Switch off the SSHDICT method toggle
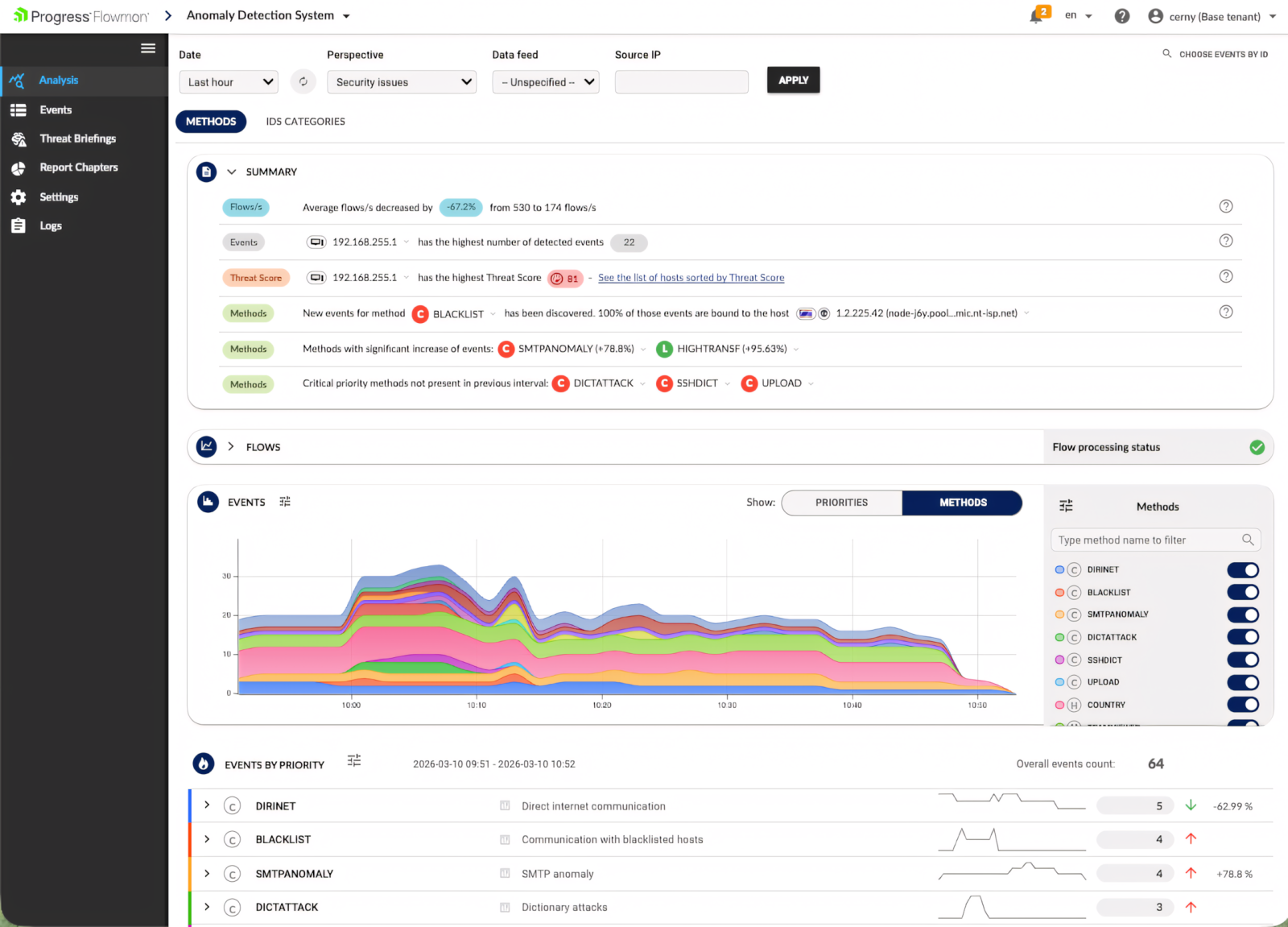1288x927 pixels. tap(1243, 660)
